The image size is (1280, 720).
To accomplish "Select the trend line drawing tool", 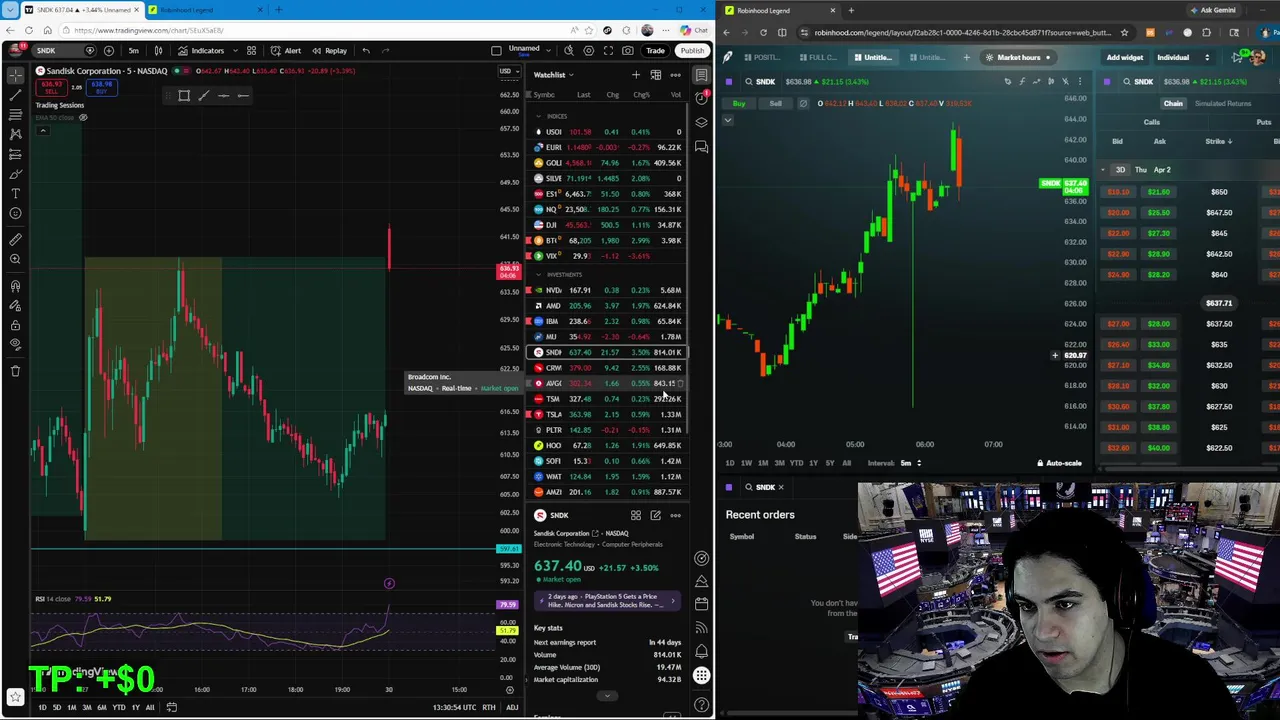I will (15, 95).
